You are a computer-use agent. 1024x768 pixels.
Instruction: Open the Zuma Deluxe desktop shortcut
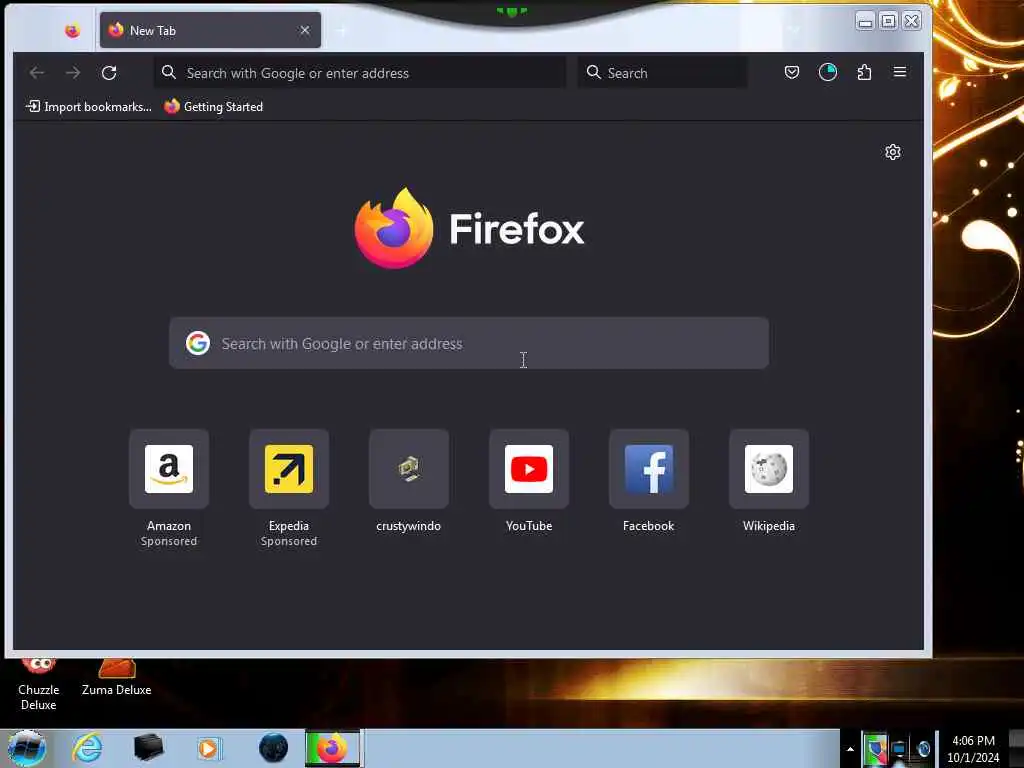coord(116,678)
